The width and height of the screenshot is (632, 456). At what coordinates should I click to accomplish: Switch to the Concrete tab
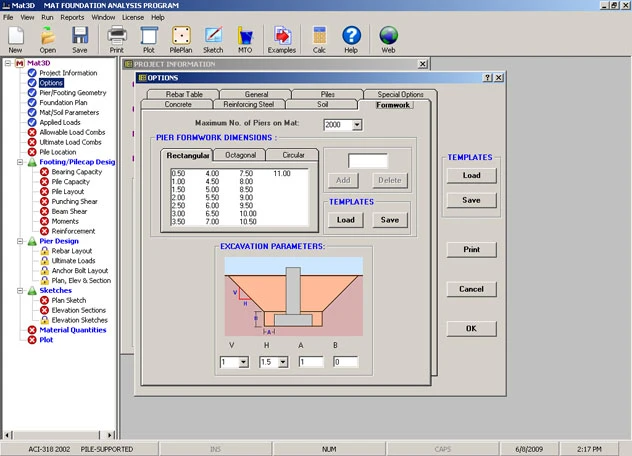[178, 104]
